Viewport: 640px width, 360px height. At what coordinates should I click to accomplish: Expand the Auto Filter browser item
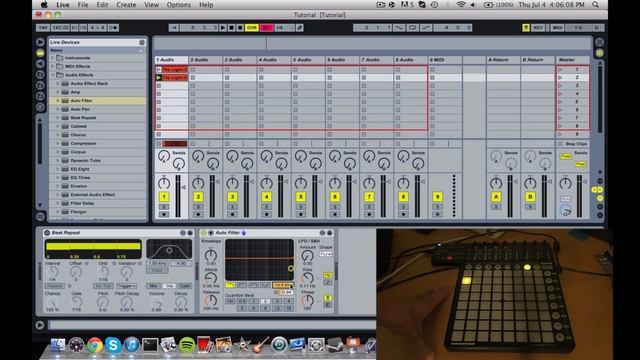coord(58,101)
